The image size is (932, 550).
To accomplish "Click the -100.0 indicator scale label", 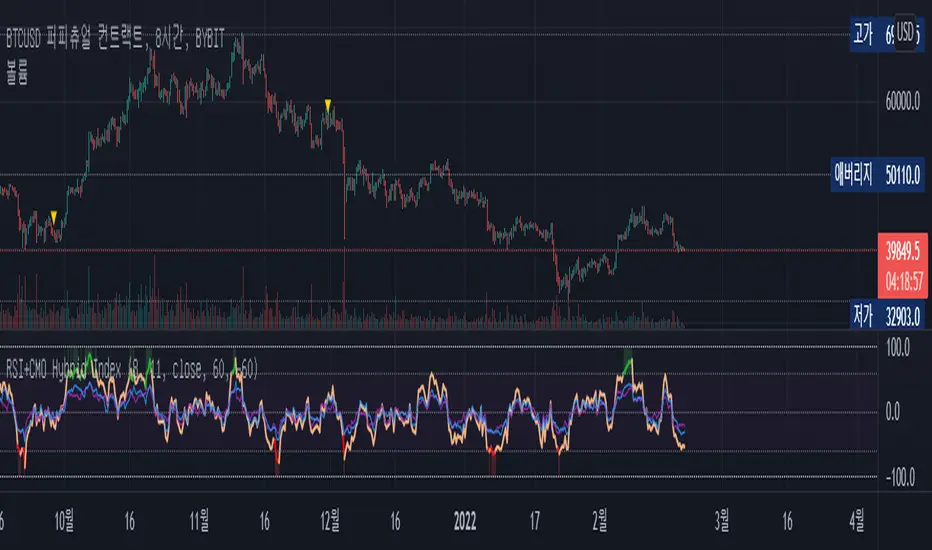I will click(x=900, y=476).
